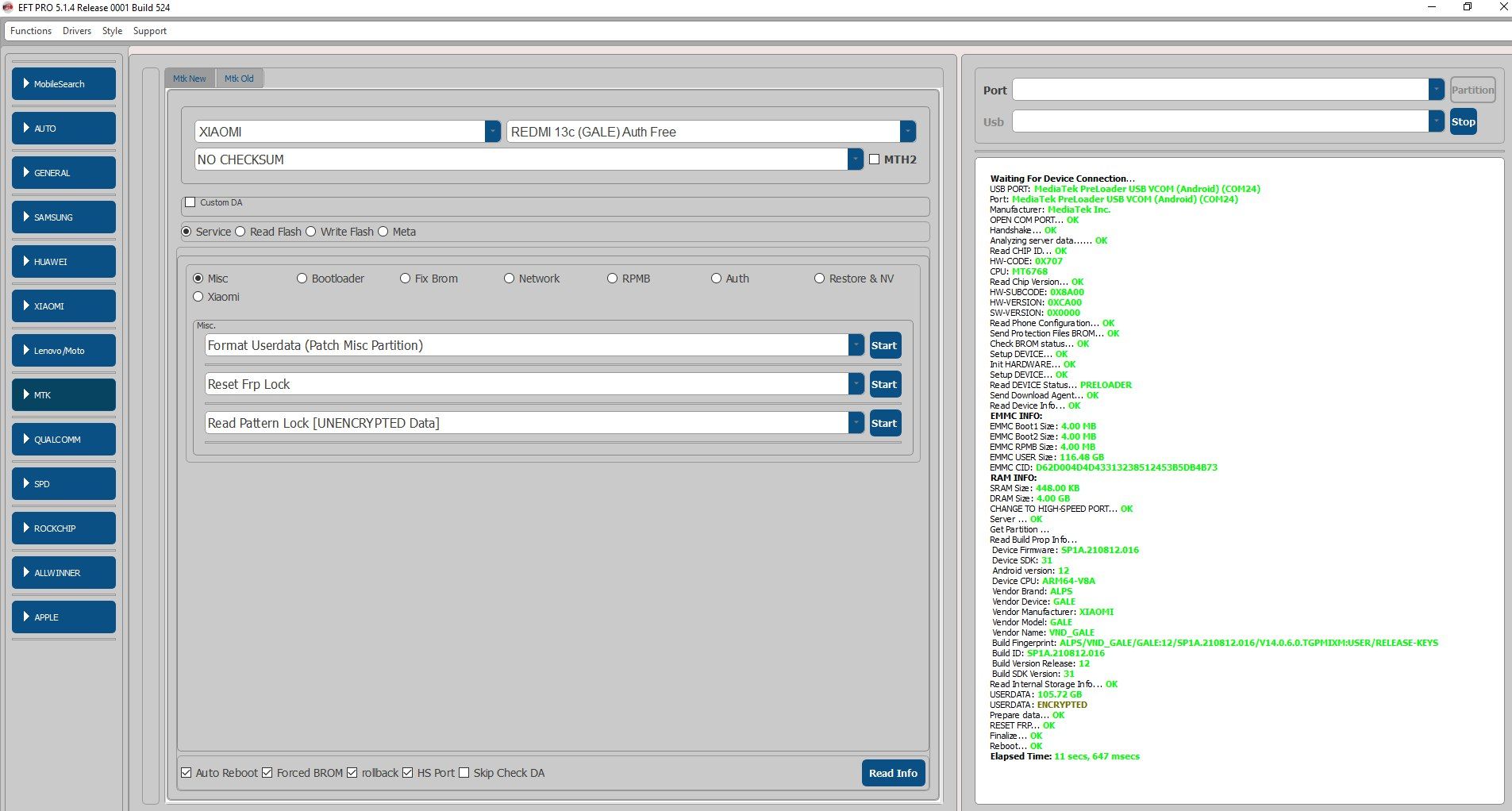1512x811 pixels.
Task: Select the Service radio option
Action: [187, 232]
